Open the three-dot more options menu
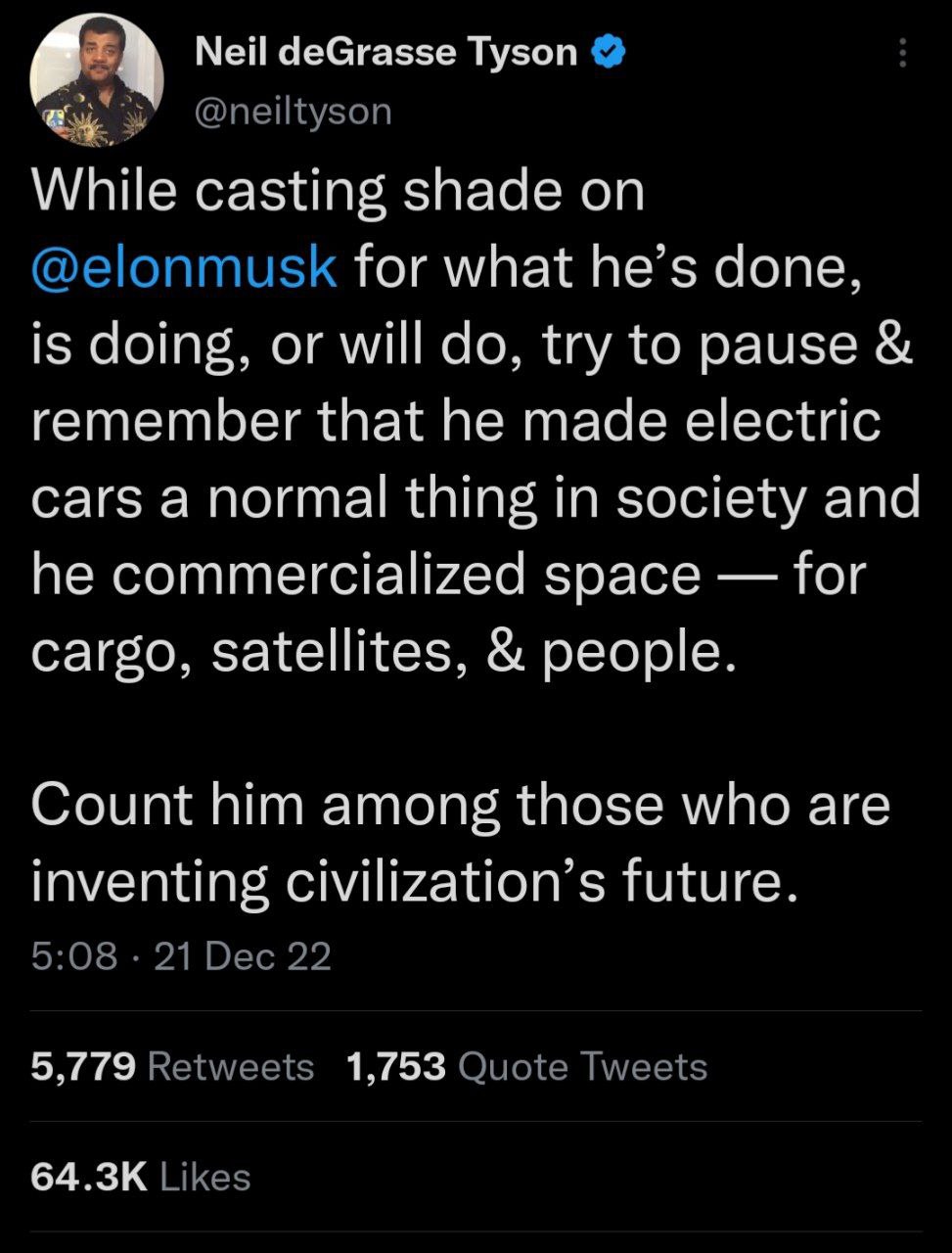 902,53
